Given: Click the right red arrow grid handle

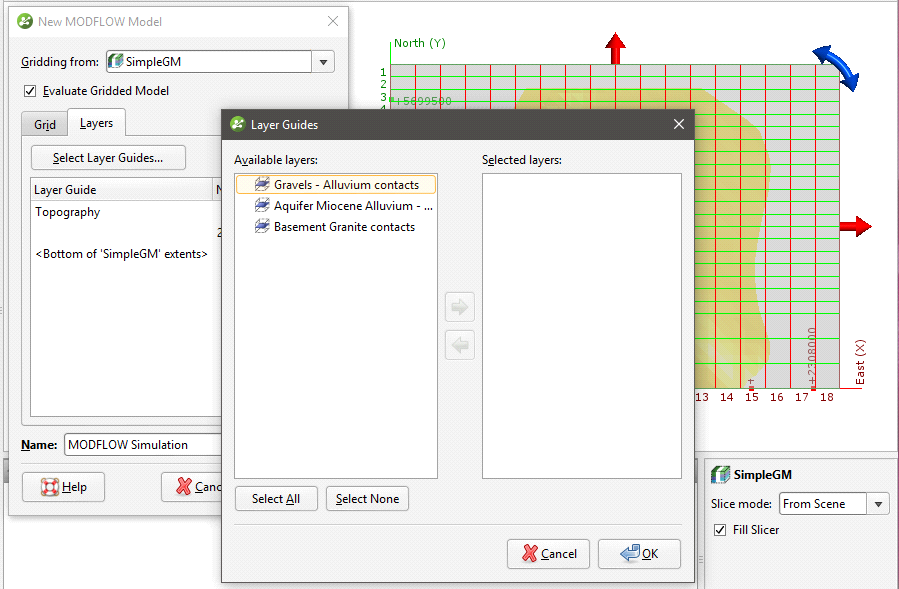Looking at the screenshot, I should 855,226.
